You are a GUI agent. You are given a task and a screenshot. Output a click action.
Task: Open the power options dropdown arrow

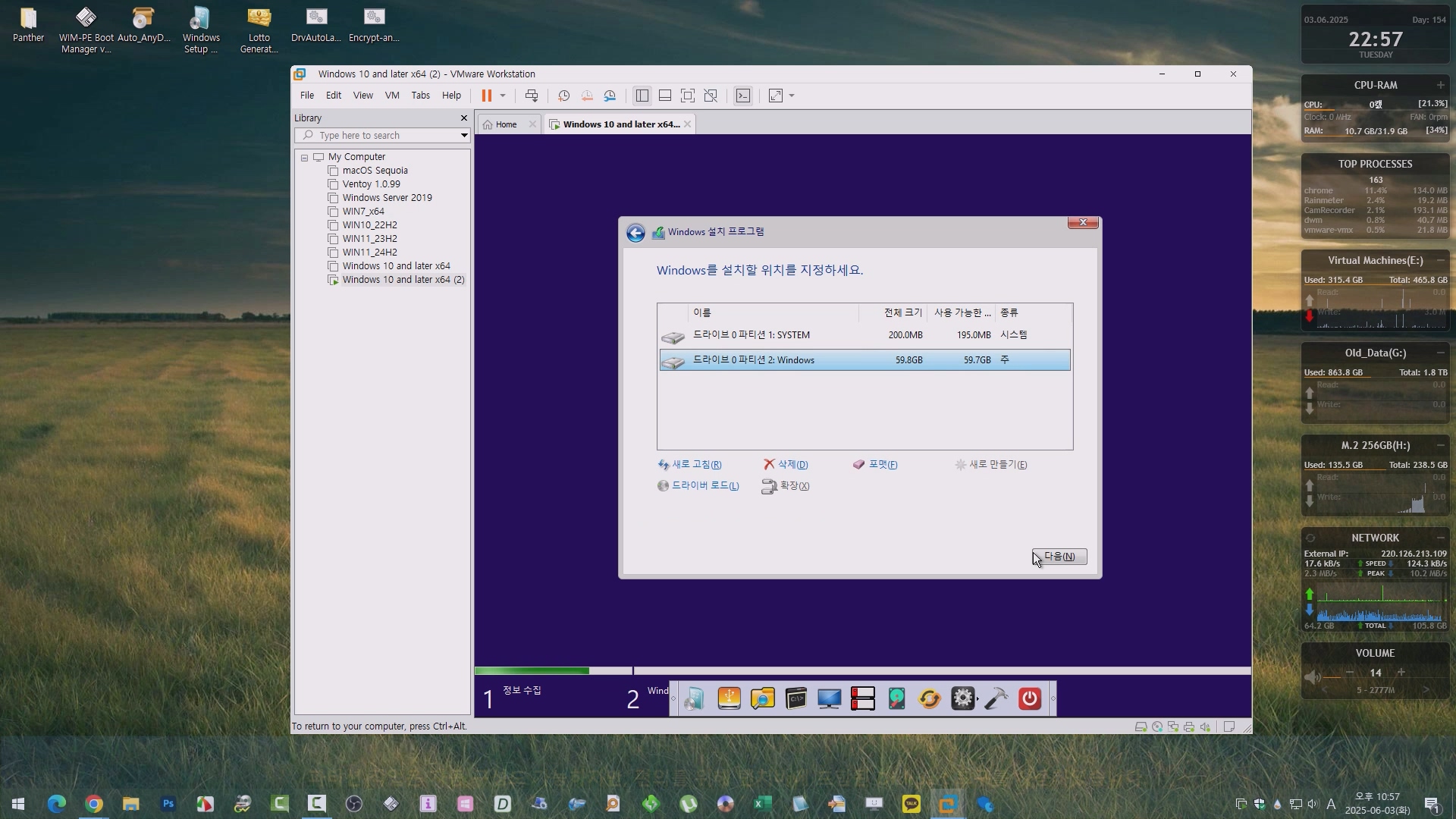click(x=503, y=96)
